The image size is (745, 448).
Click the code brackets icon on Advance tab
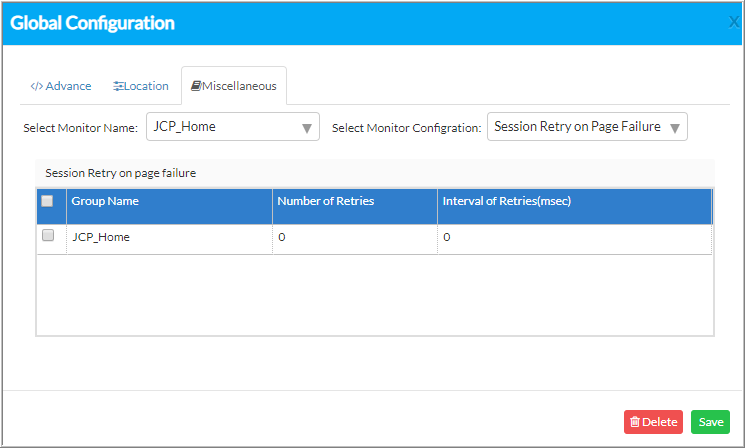coord(36,86)
